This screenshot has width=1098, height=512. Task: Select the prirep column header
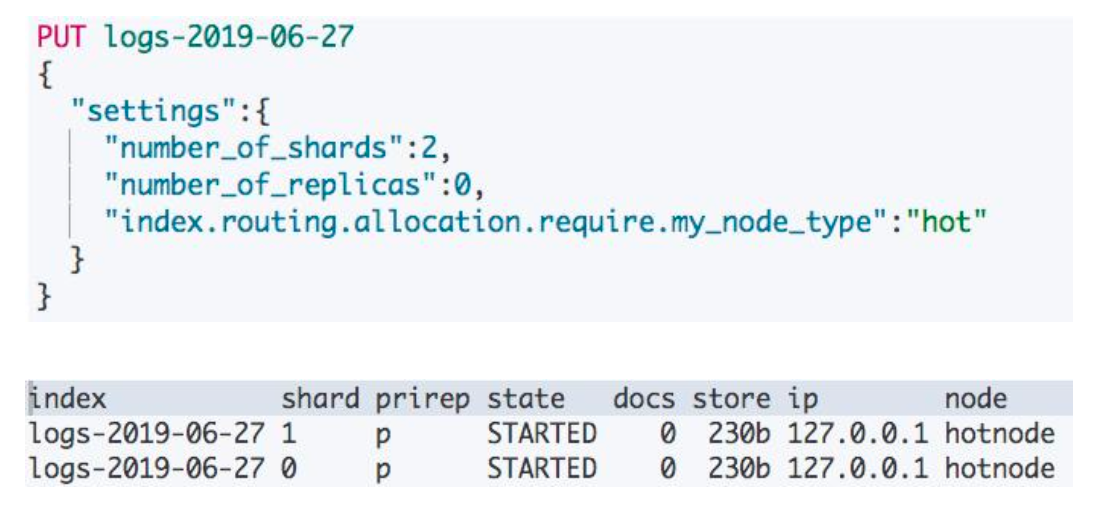(422, 400)
